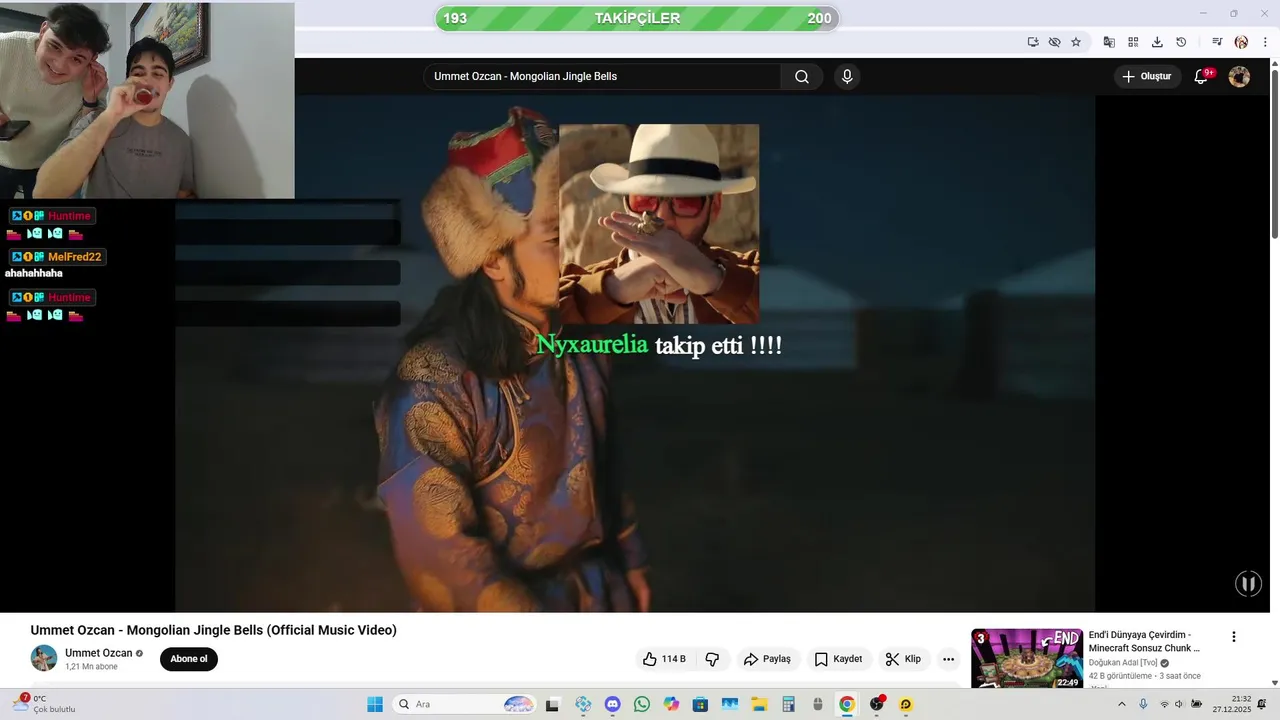Open WhatsApp from the taskbar
The image size is (1280, 720).
pyautogui.click(x=642, y=704)
